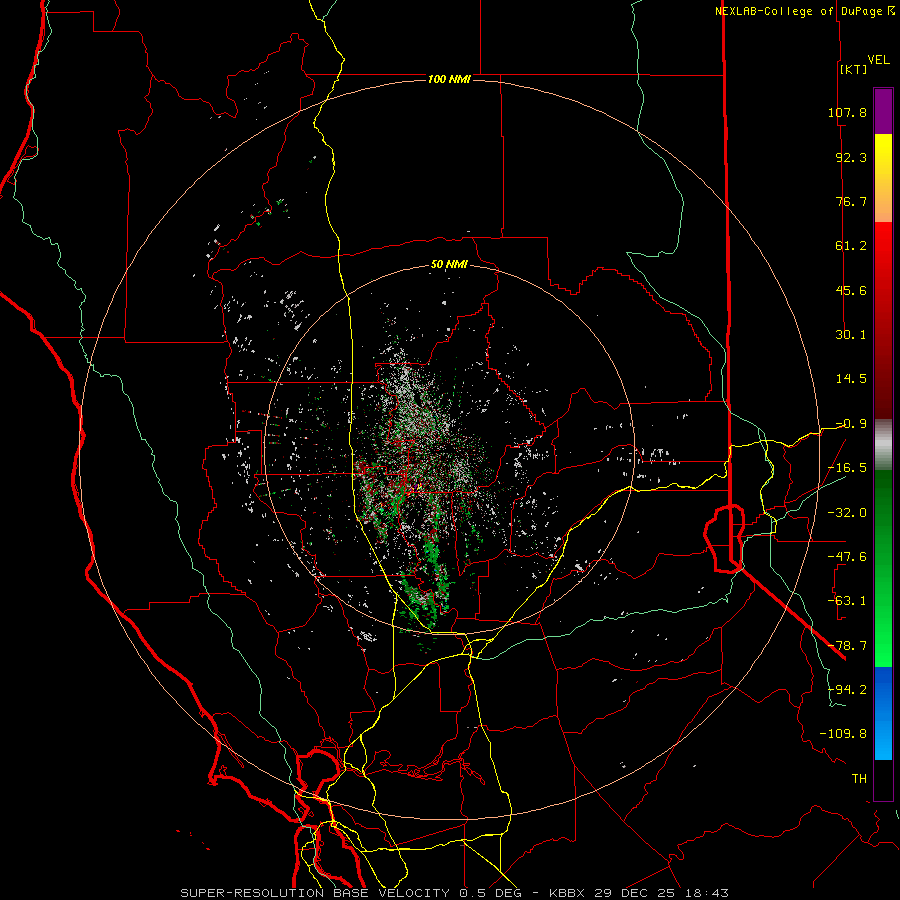Click the Super-Resolution Base Velocity caption
Viewport: 900px width, 900px height.
click(455, 893)
